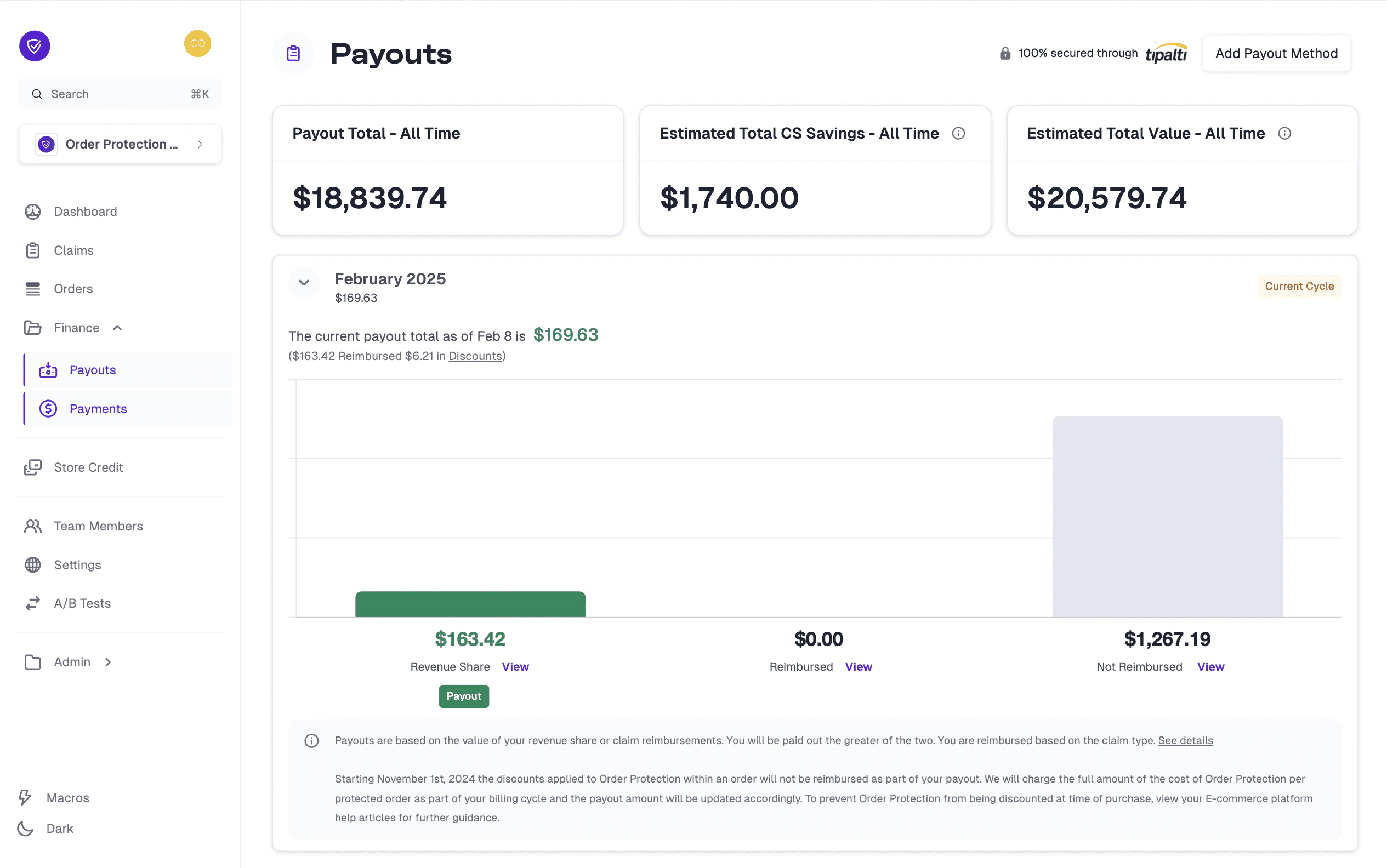Open the Discounts link

coord(474,356)
